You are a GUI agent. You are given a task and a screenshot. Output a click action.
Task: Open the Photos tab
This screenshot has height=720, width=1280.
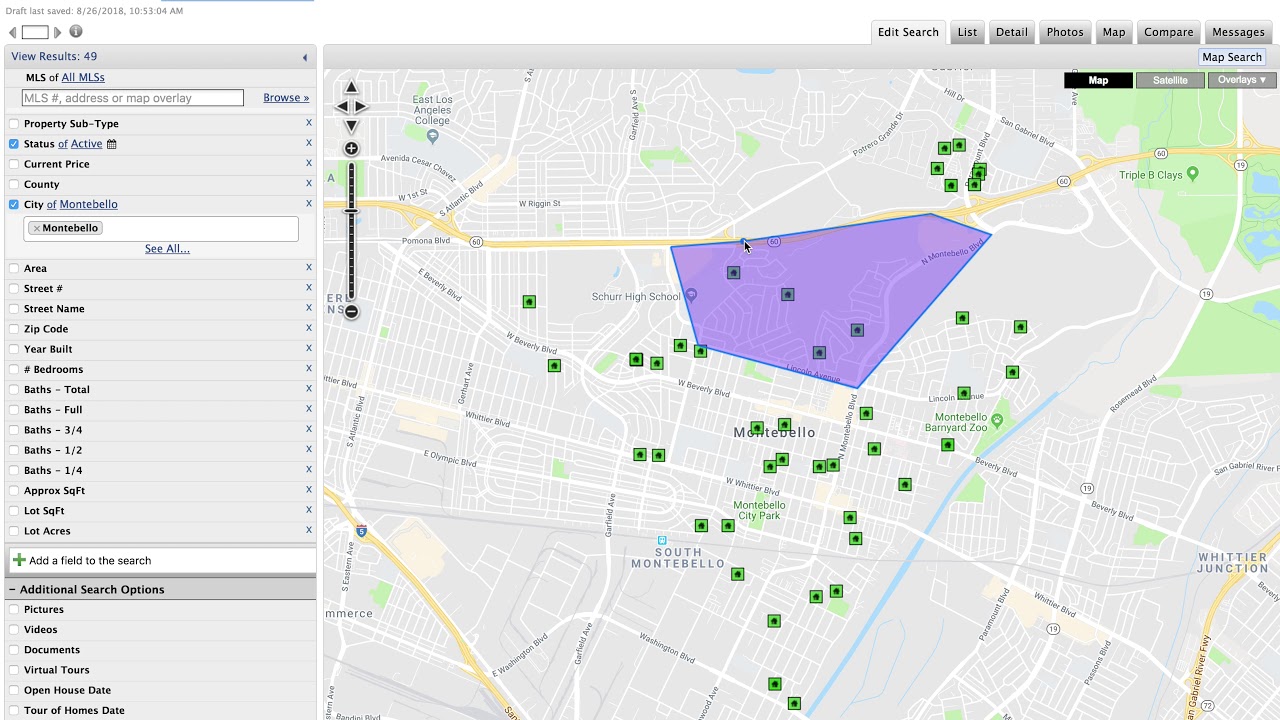(1065, 32)
